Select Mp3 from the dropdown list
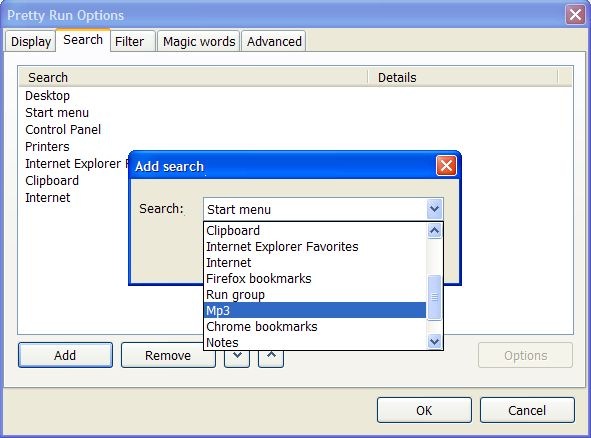591x438 pixels. 315,310
